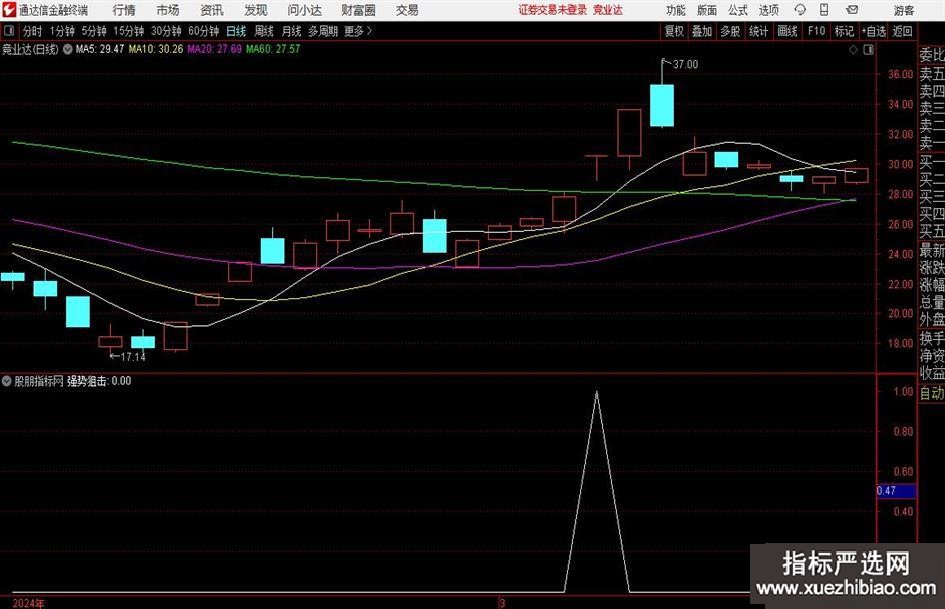Open the 行情 menu
The image size is (945, 609).
[x=124, y=10]
